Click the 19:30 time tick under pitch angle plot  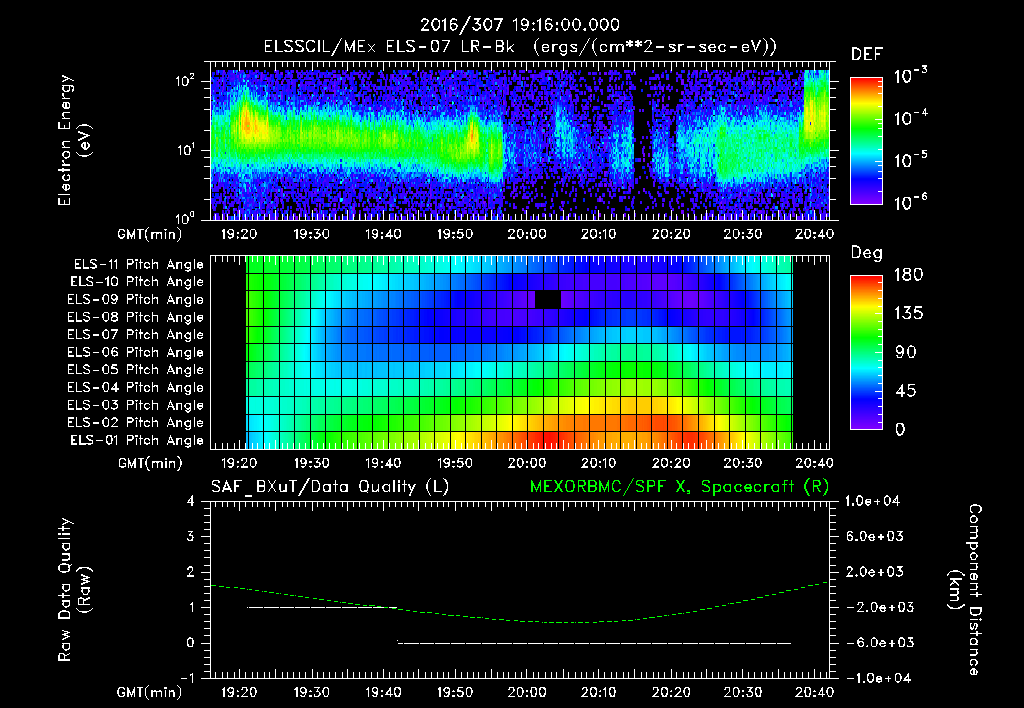pyautogui.click(x=312, y=463)
